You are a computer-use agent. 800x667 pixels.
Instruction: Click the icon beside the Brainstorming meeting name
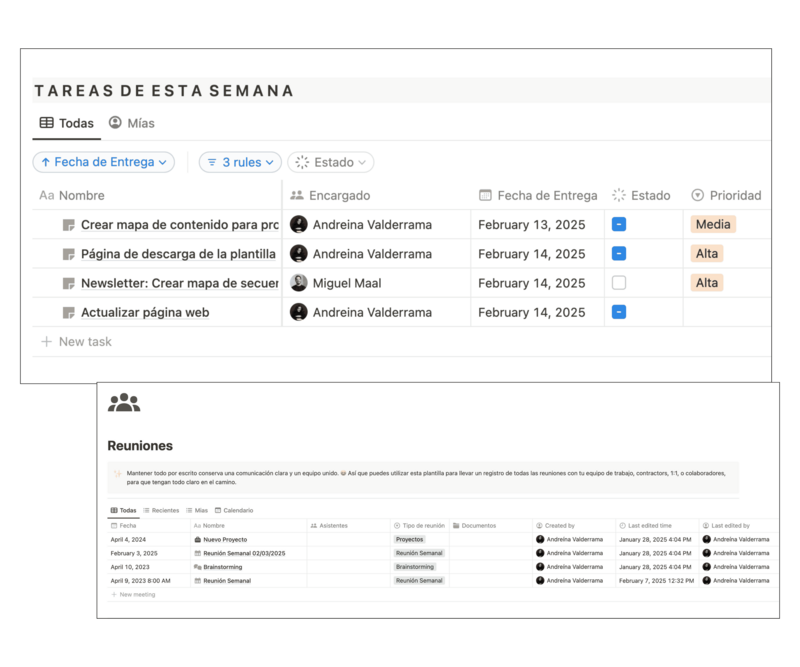pyautogui.click(x=198, y=567)
